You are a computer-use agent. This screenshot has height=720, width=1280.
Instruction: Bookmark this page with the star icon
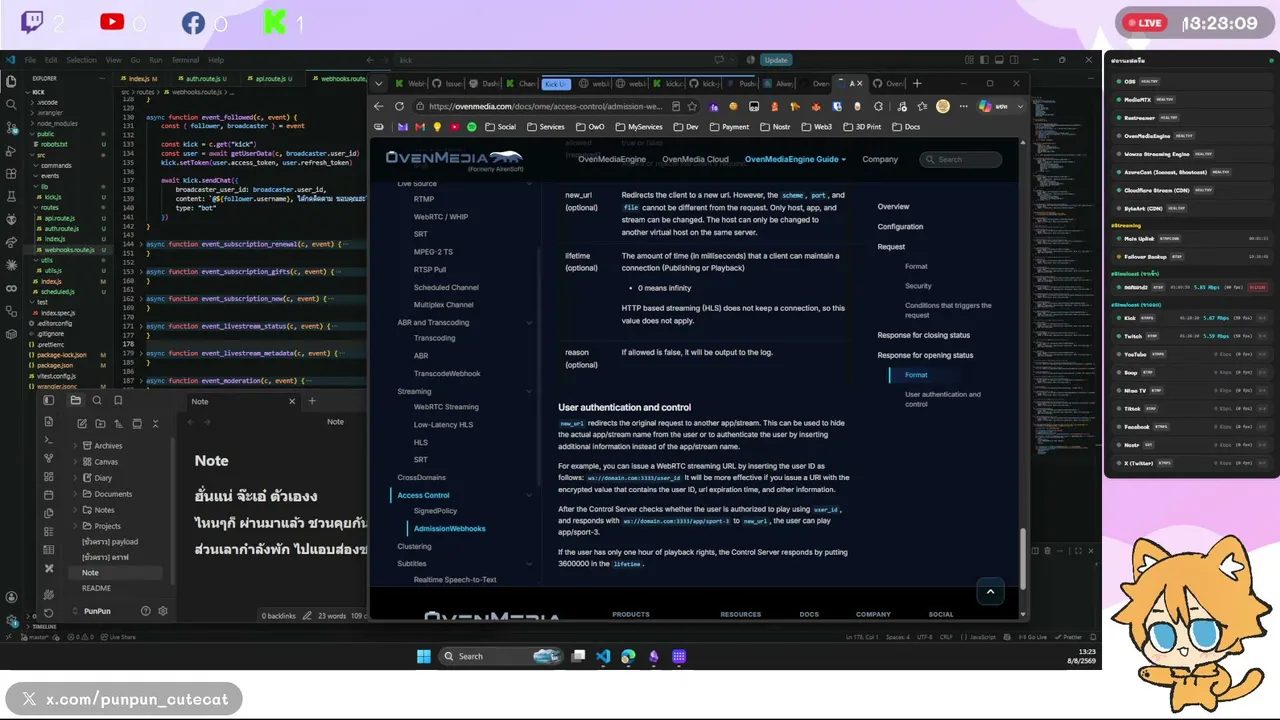click(692, 106)
